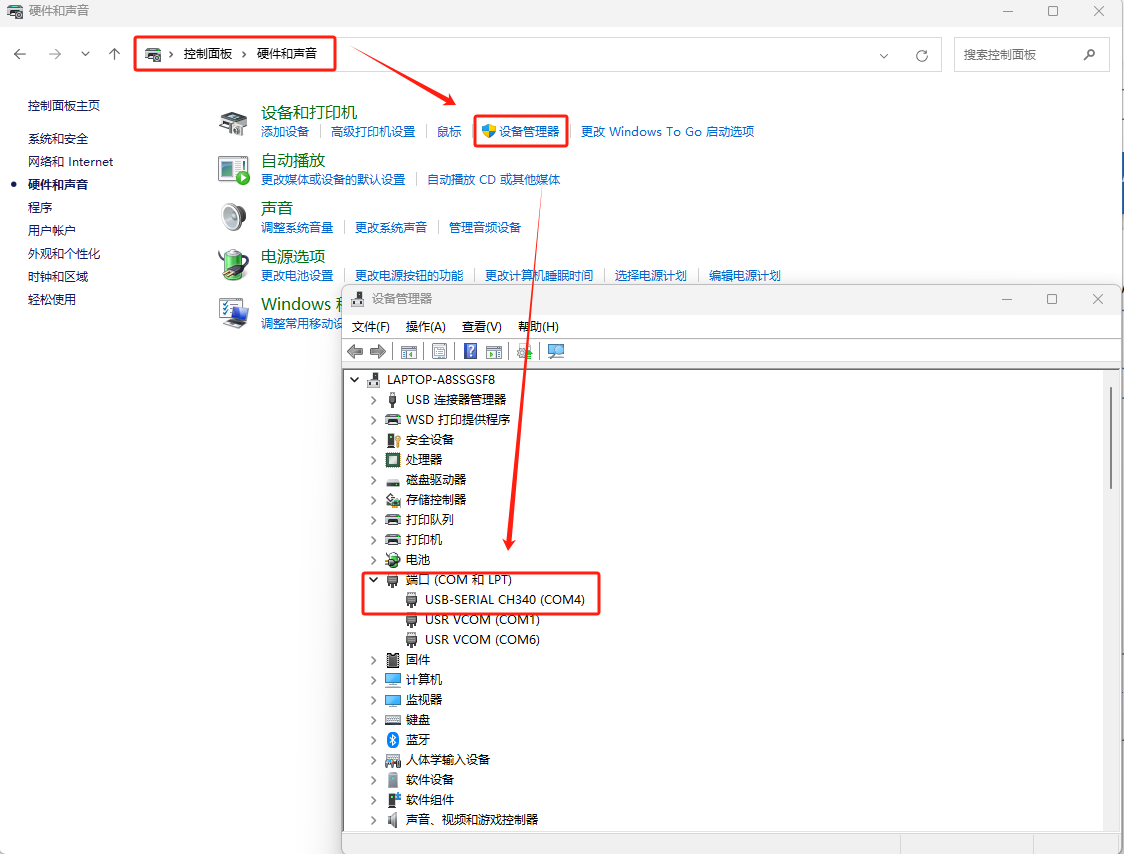The height and width of the screenshot is (854, 1124).
Task: Click 打印机 row in device tree
Action: coord(424,540)
